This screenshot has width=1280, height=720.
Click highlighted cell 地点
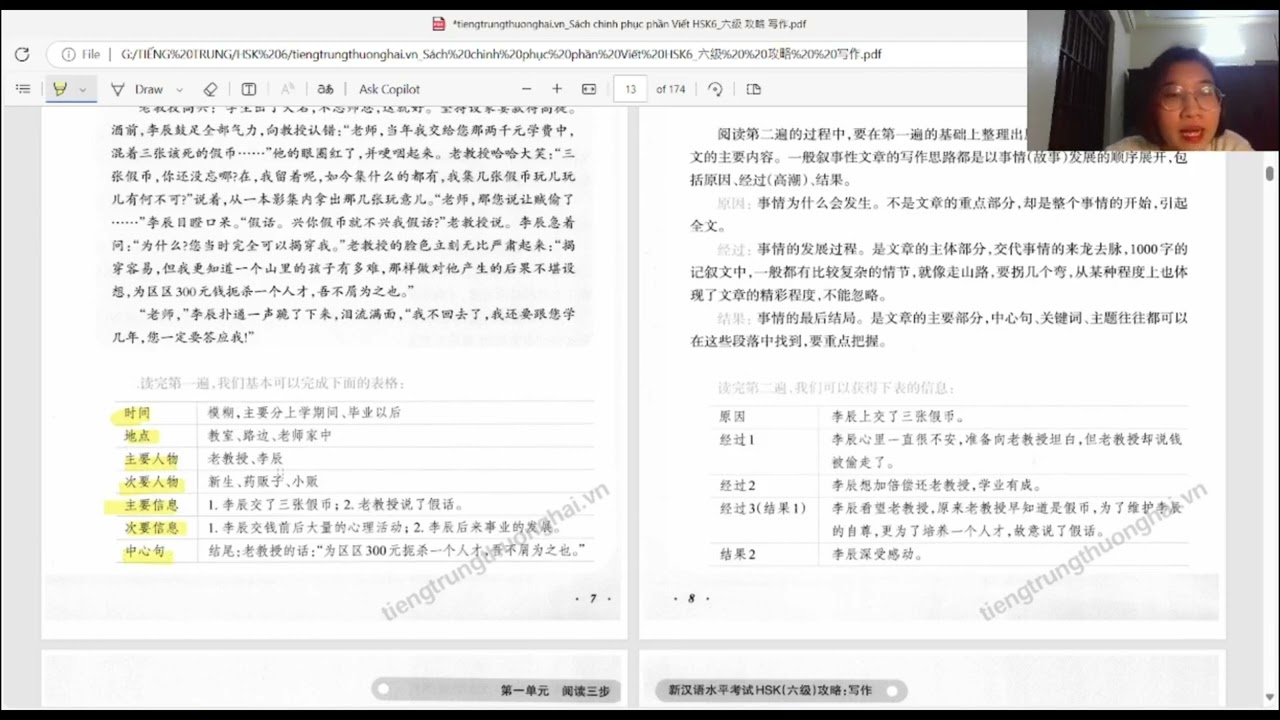137,436
